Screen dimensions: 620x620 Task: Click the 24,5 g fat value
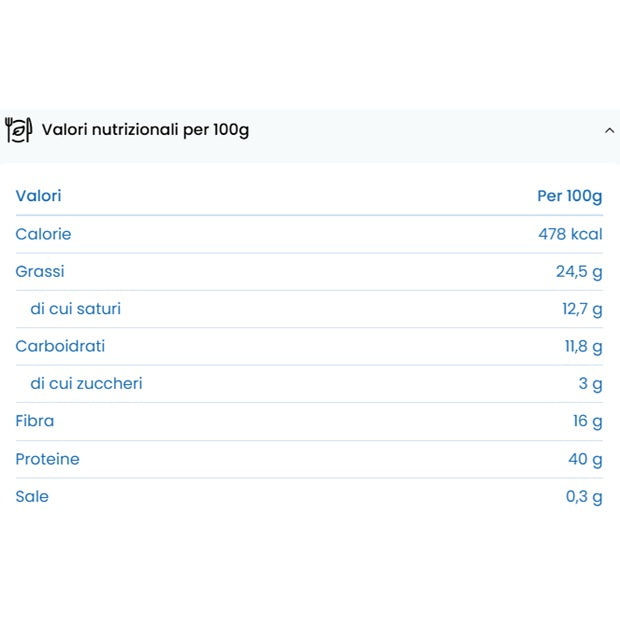(x=579, y=271)
